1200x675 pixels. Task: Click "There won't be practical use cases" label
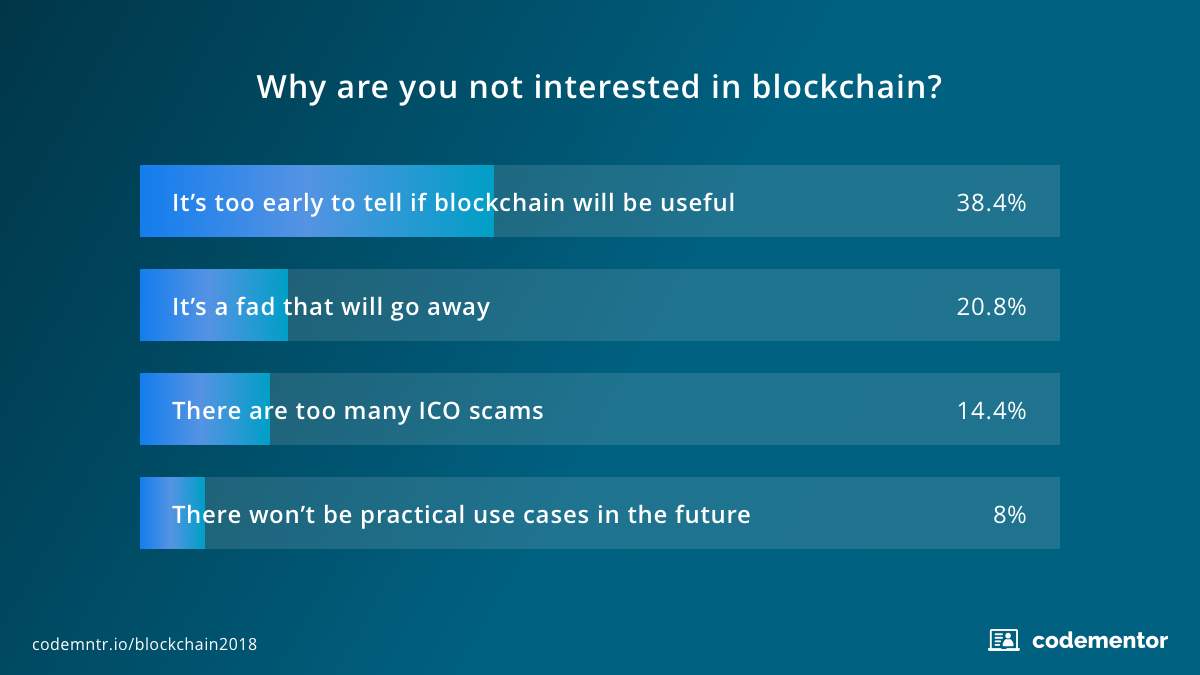[461, 514]
